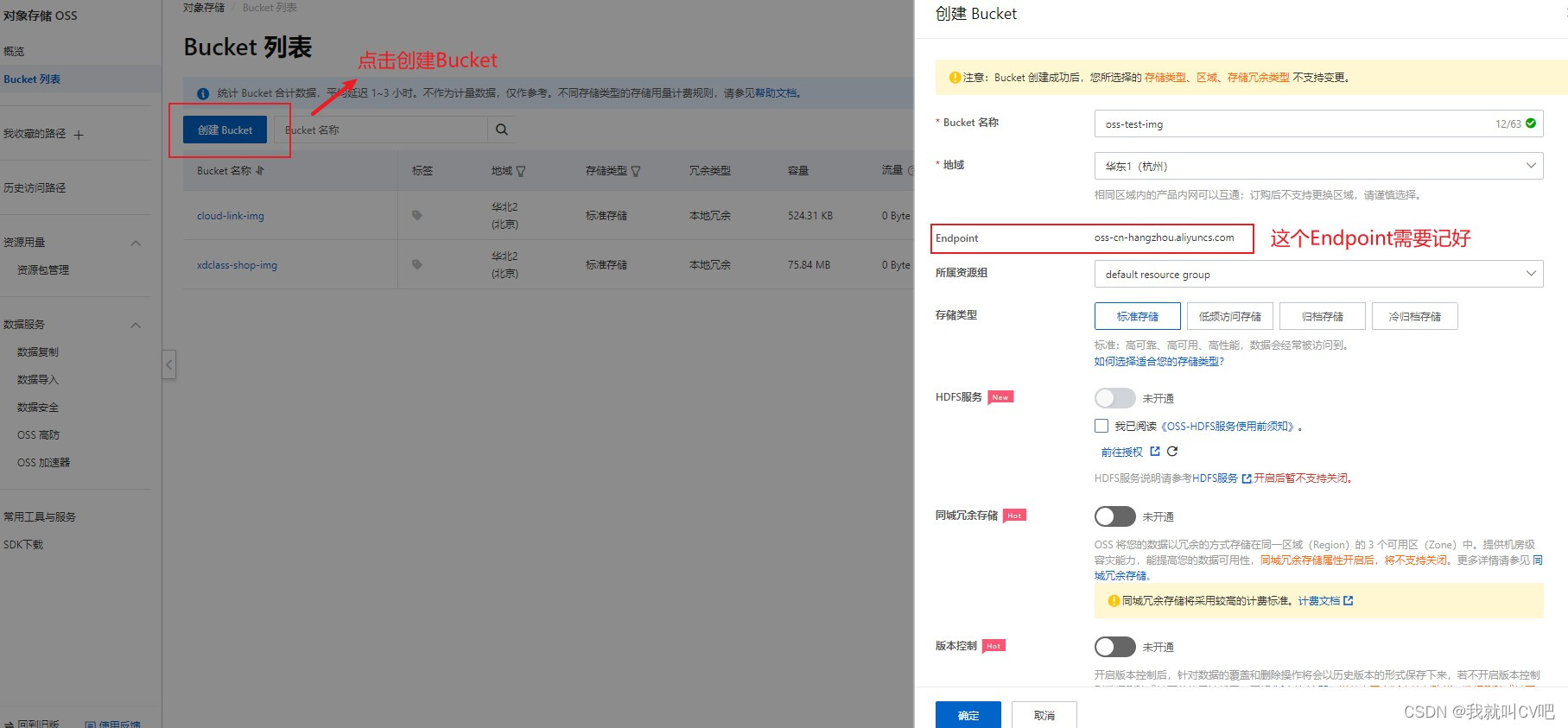The height and width of the screenshot is (728, 1568).
Task: Click the 前往授权 link
Action: pos(1121,452)
